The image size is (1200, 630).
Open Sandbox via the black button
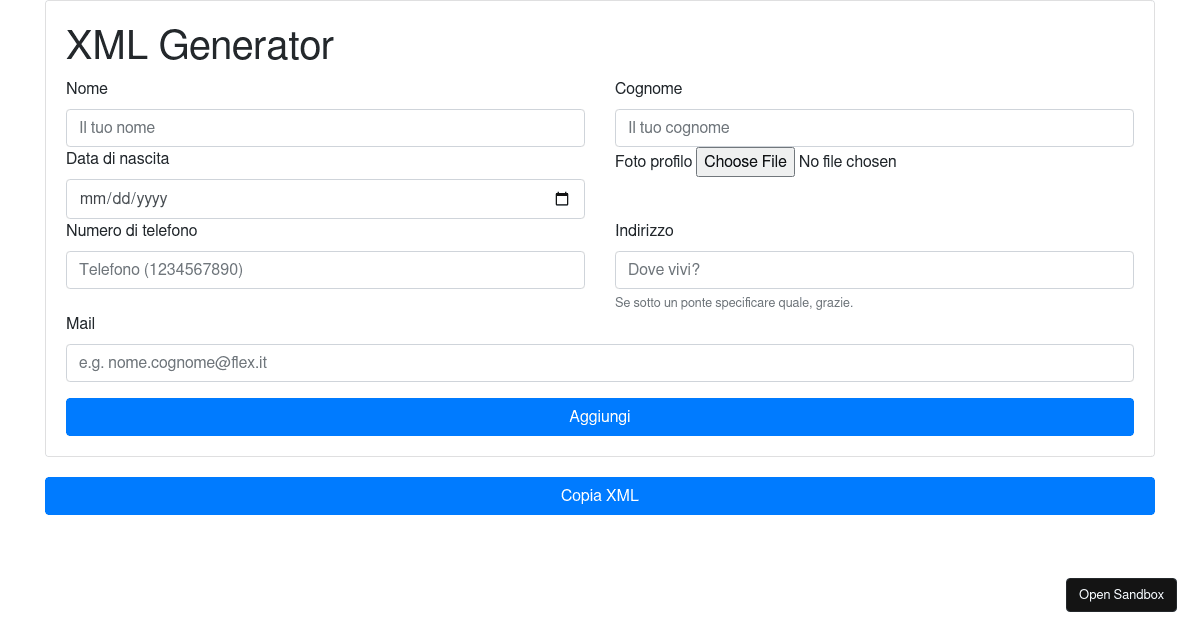coord(1121,595)
